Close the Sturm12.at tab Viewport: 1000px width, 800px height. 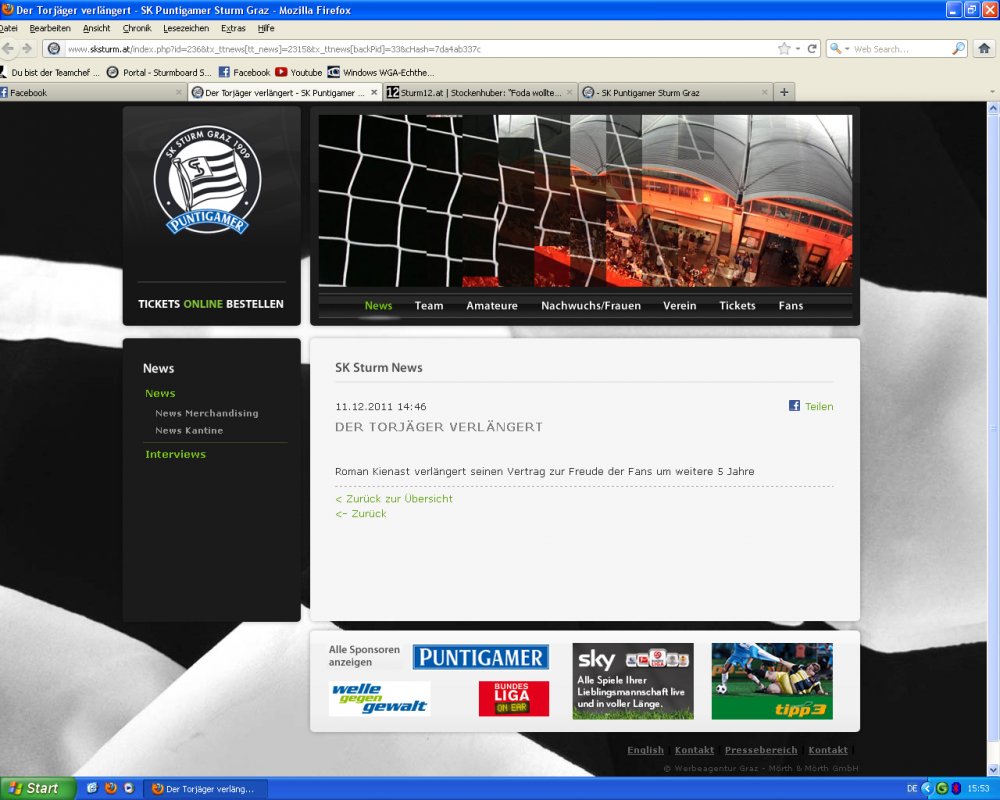[570, 93]
